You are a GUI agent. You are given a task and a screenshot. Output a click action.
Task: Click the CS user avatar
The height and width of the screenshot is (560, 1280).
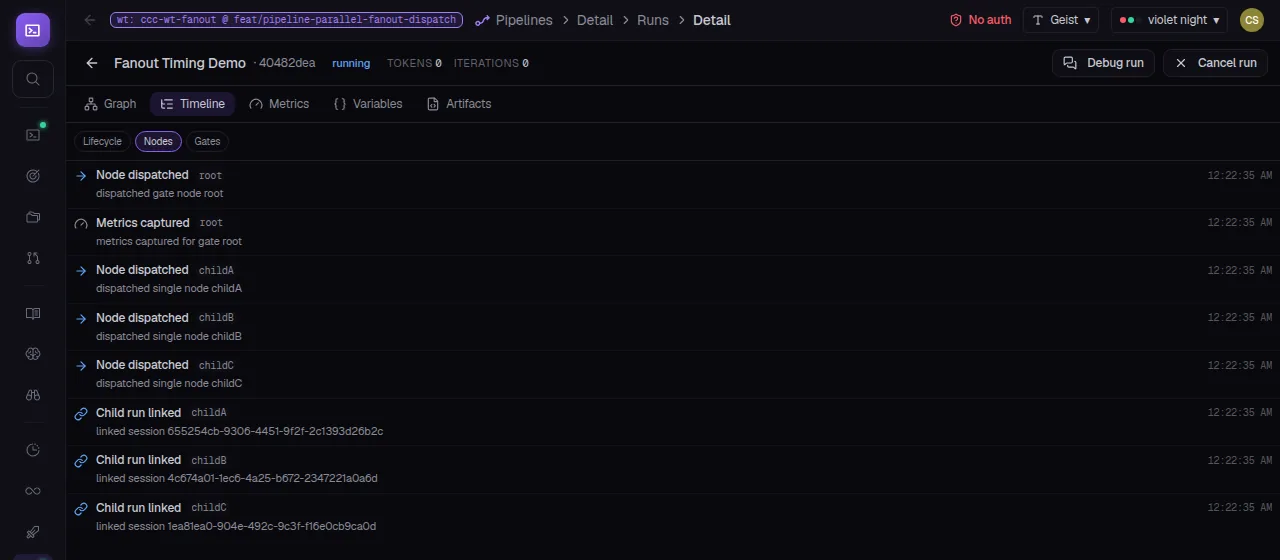click(x=1251, y=20)
